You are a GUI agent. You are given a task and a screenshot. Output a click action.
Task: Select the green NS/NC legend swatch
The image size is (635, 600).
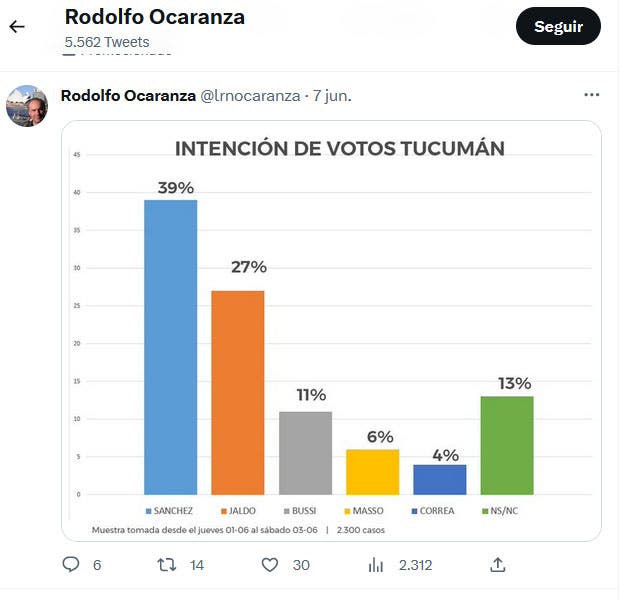(x=485, y=511)
